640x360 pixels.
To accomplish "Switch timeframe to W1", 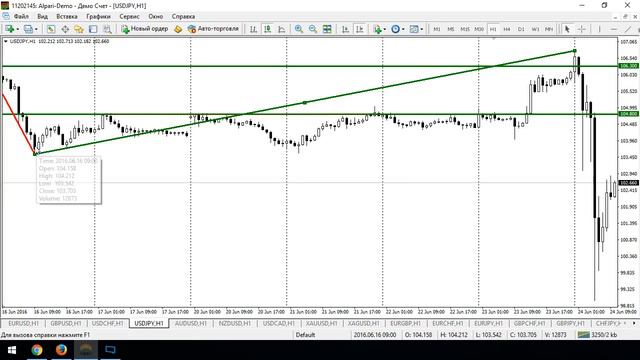I will (x=535, y=29).
